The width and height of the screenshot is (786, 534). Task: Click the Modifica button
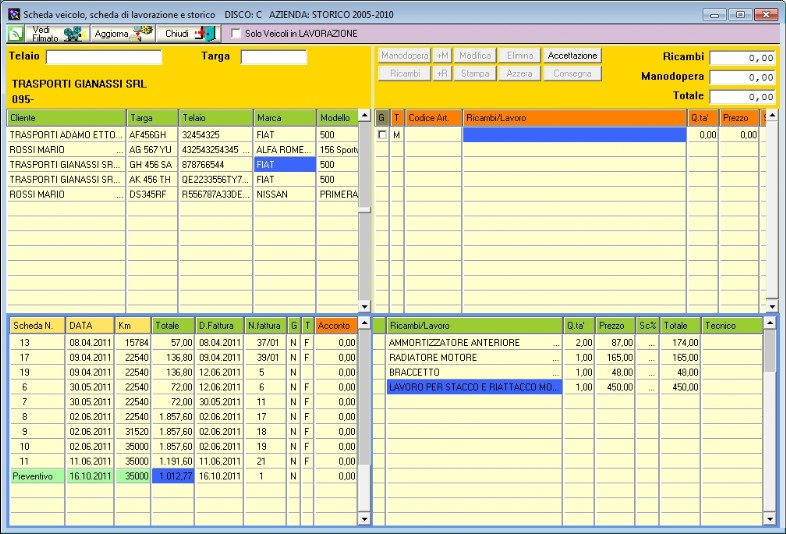coord(475,56)
